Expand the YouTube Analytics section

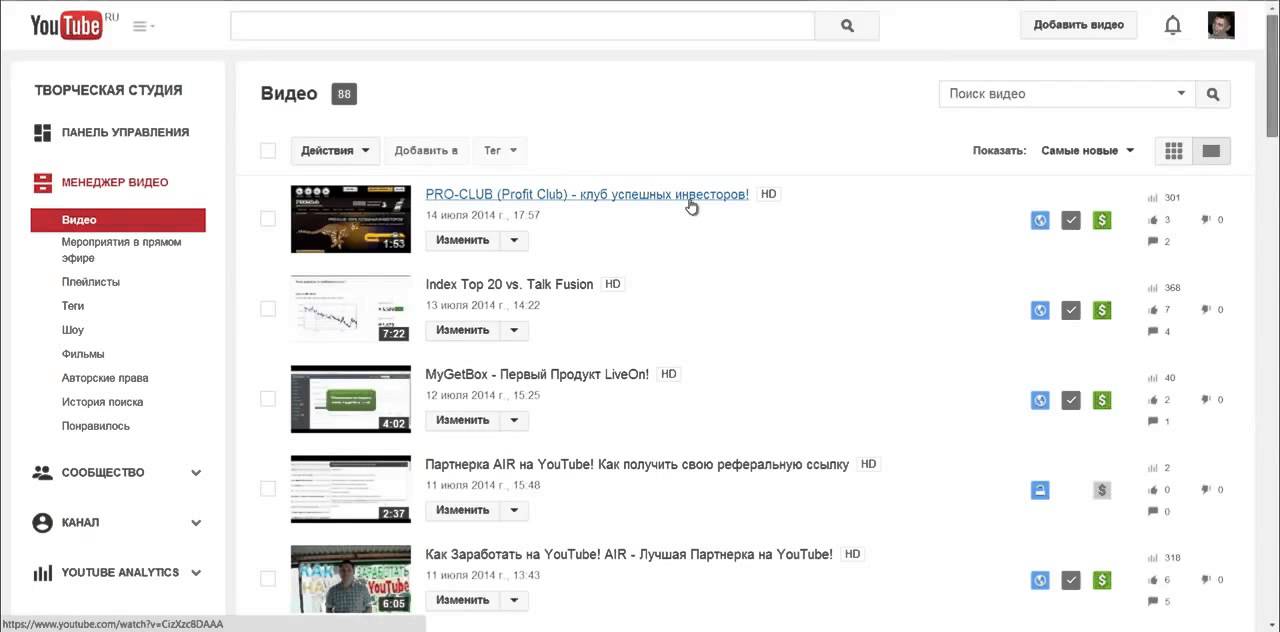point(196,573)
